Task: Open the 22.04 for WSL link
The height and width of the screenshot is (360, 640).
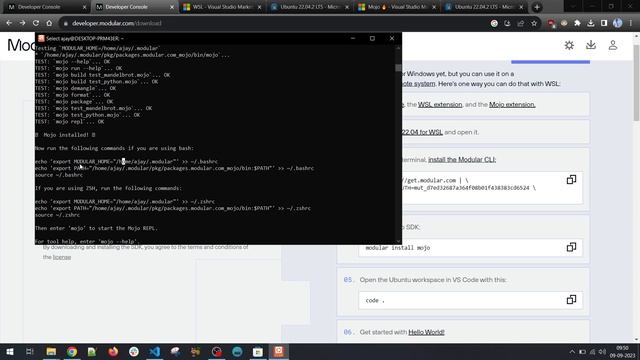Action: click(422, 132)
